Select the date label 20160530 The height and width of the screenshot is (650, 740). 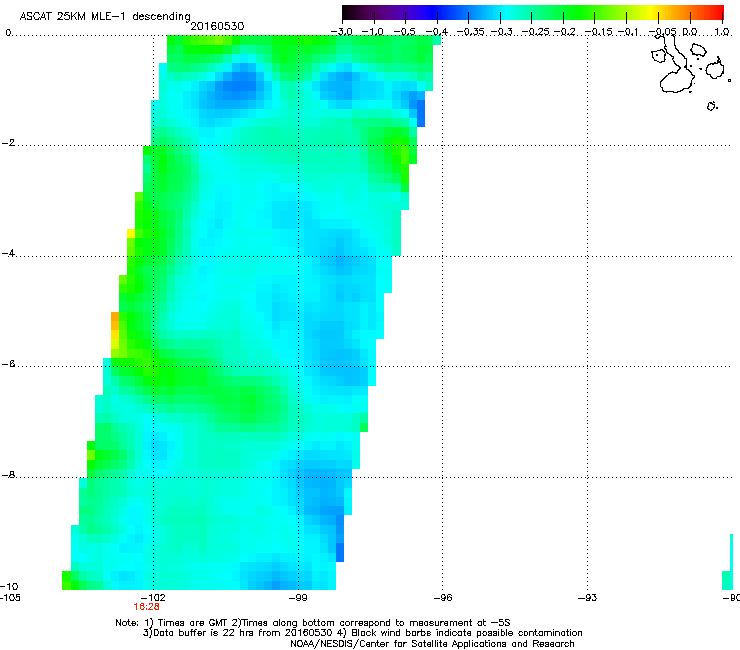[217, 26]
